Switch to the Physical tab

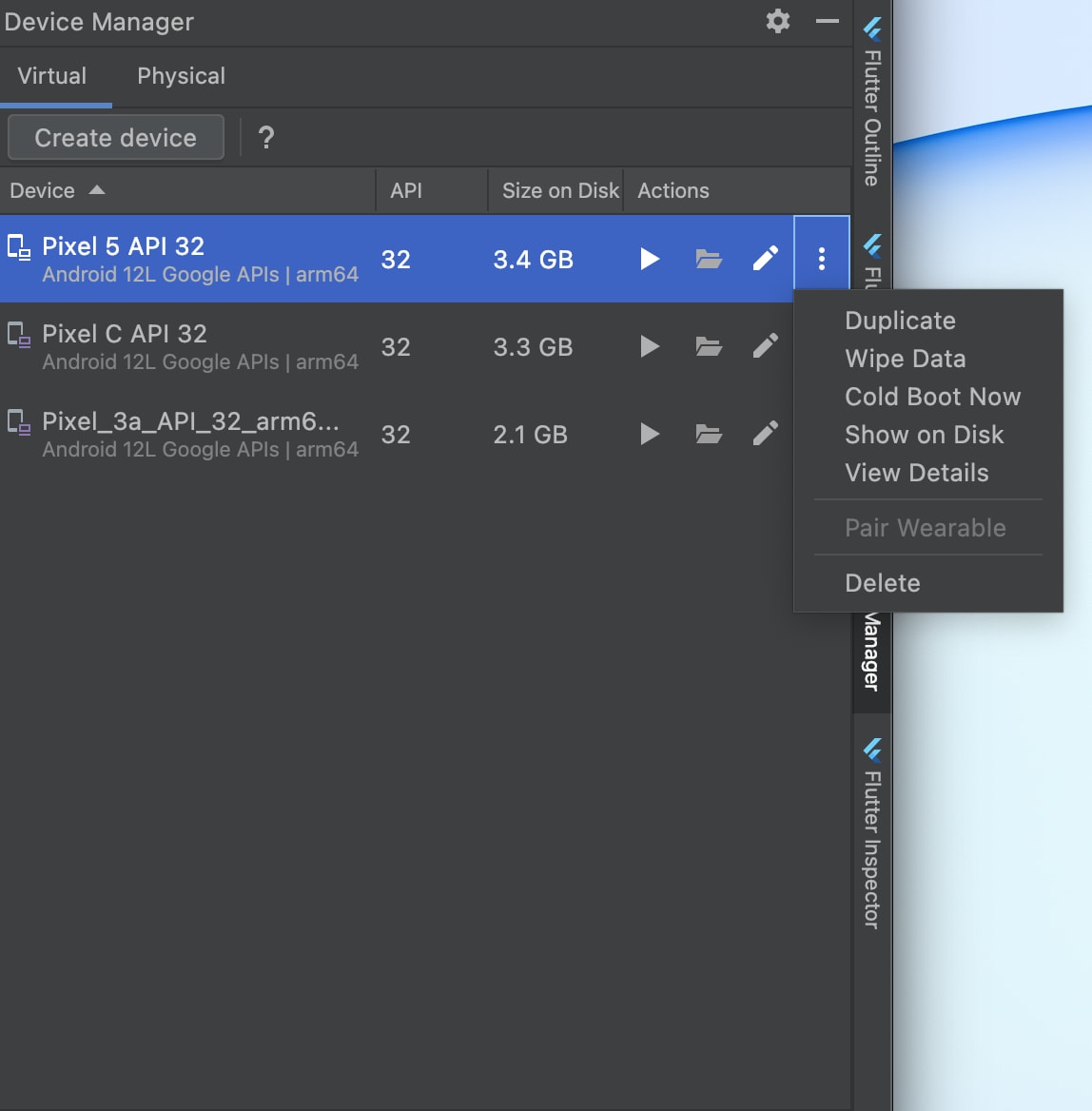point(182,76)
